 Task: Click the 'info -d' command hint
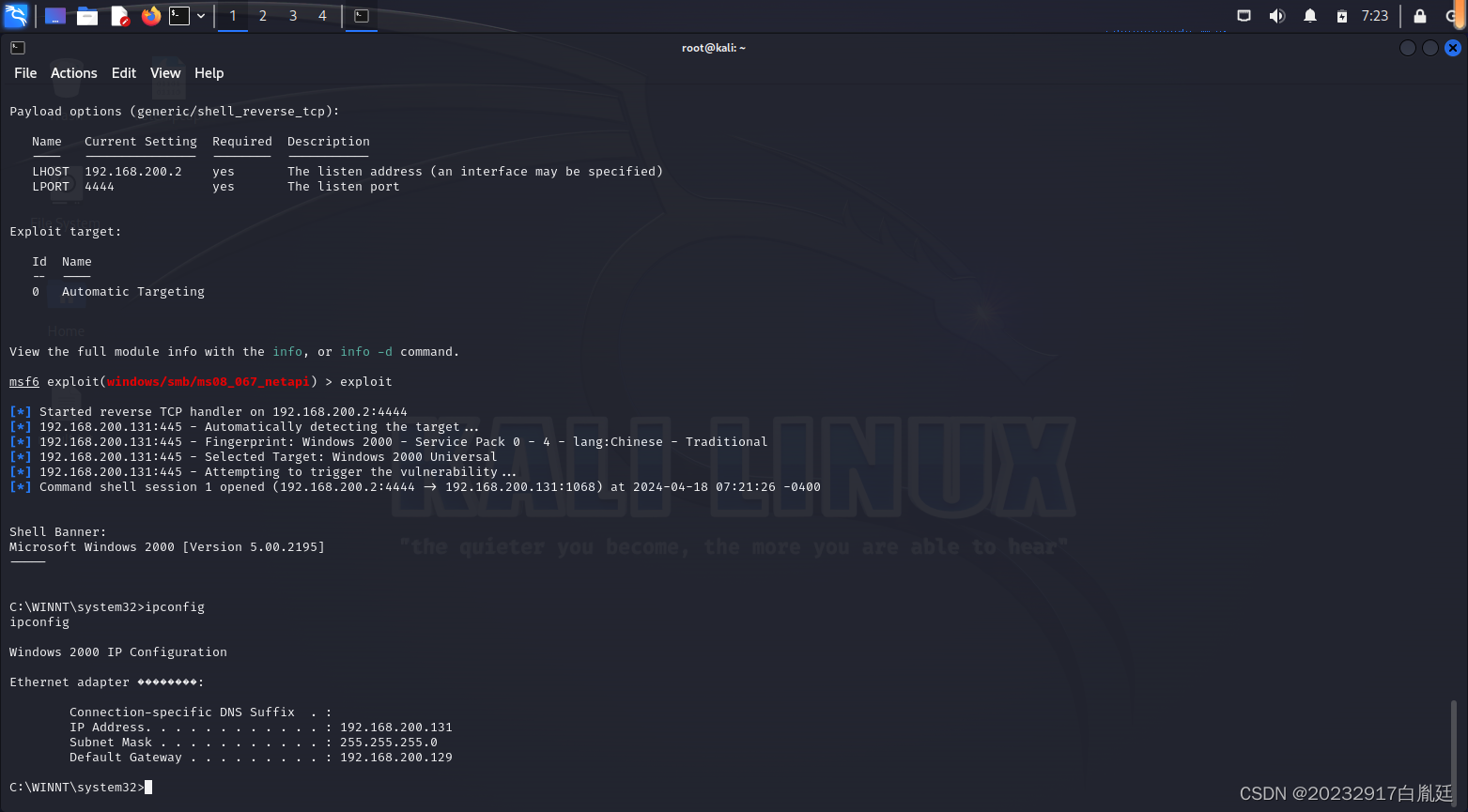[x=366, y=352]
